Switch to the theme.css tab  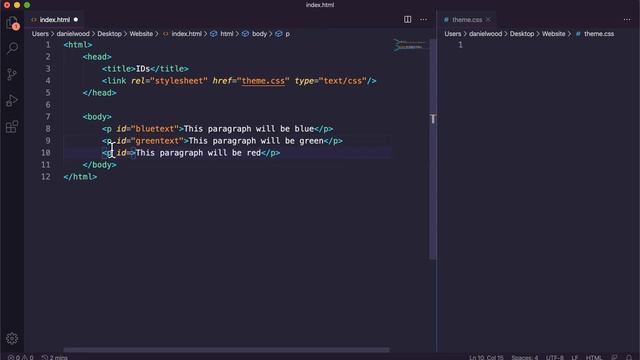tap(467, 20)
